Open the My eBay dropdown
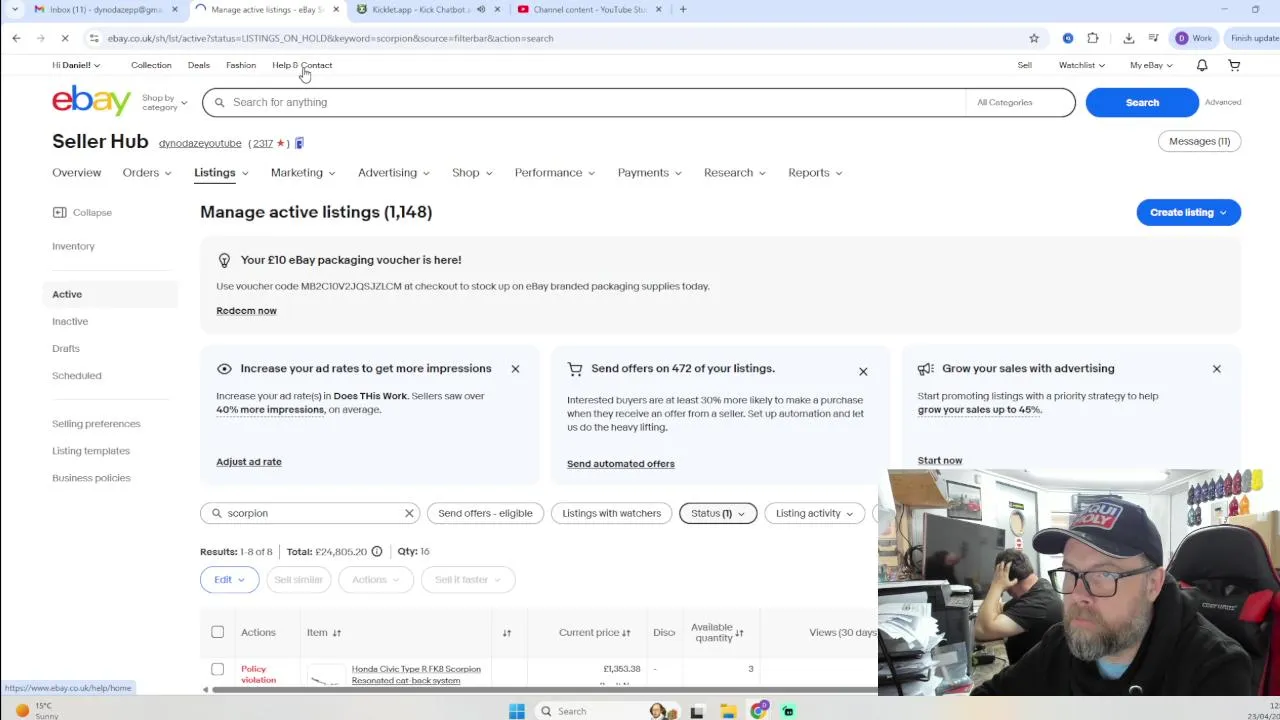Screen dimensions: 1280x720 pos(1151,65)
